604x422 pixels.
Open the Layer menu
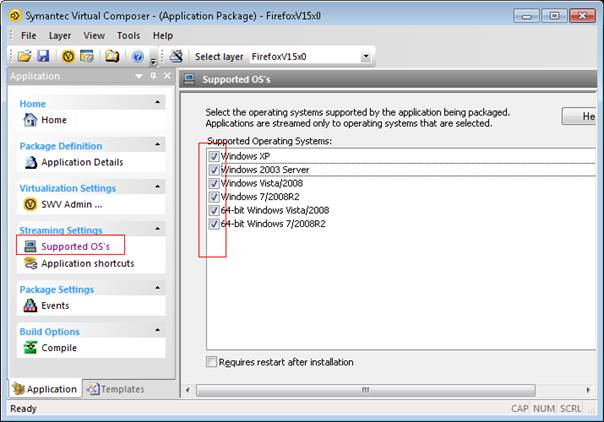pos(60,35)
